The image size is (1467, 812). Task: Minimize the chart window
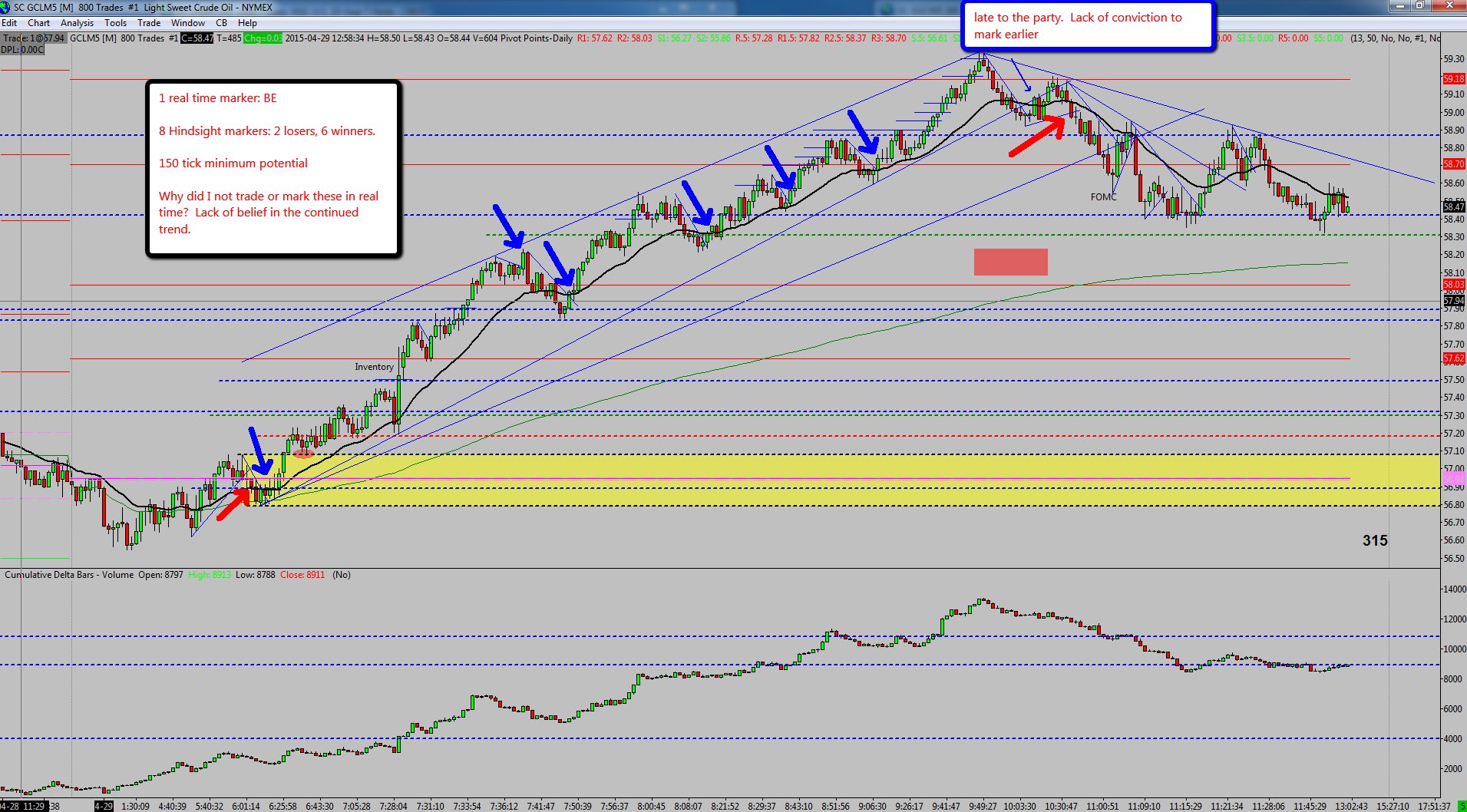pos(1399,6)
